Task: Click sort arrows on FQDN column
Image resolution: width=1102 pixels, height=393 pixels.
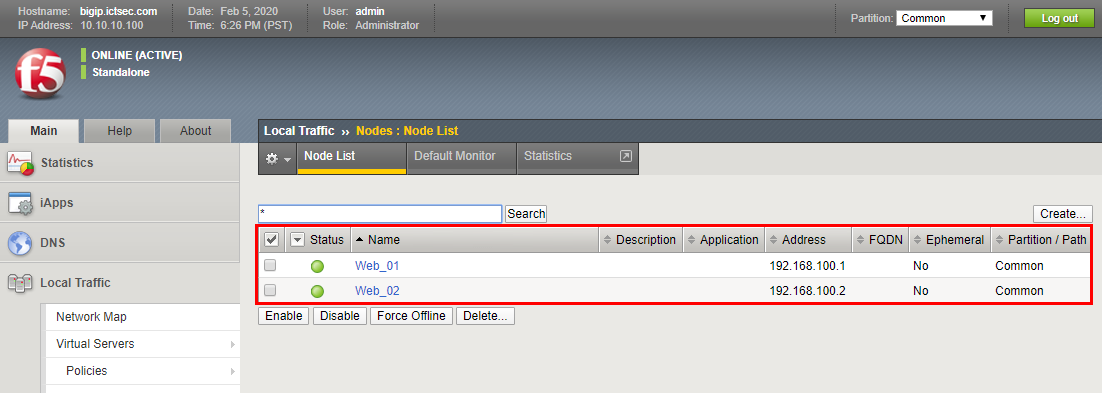Action: (861, 240)
